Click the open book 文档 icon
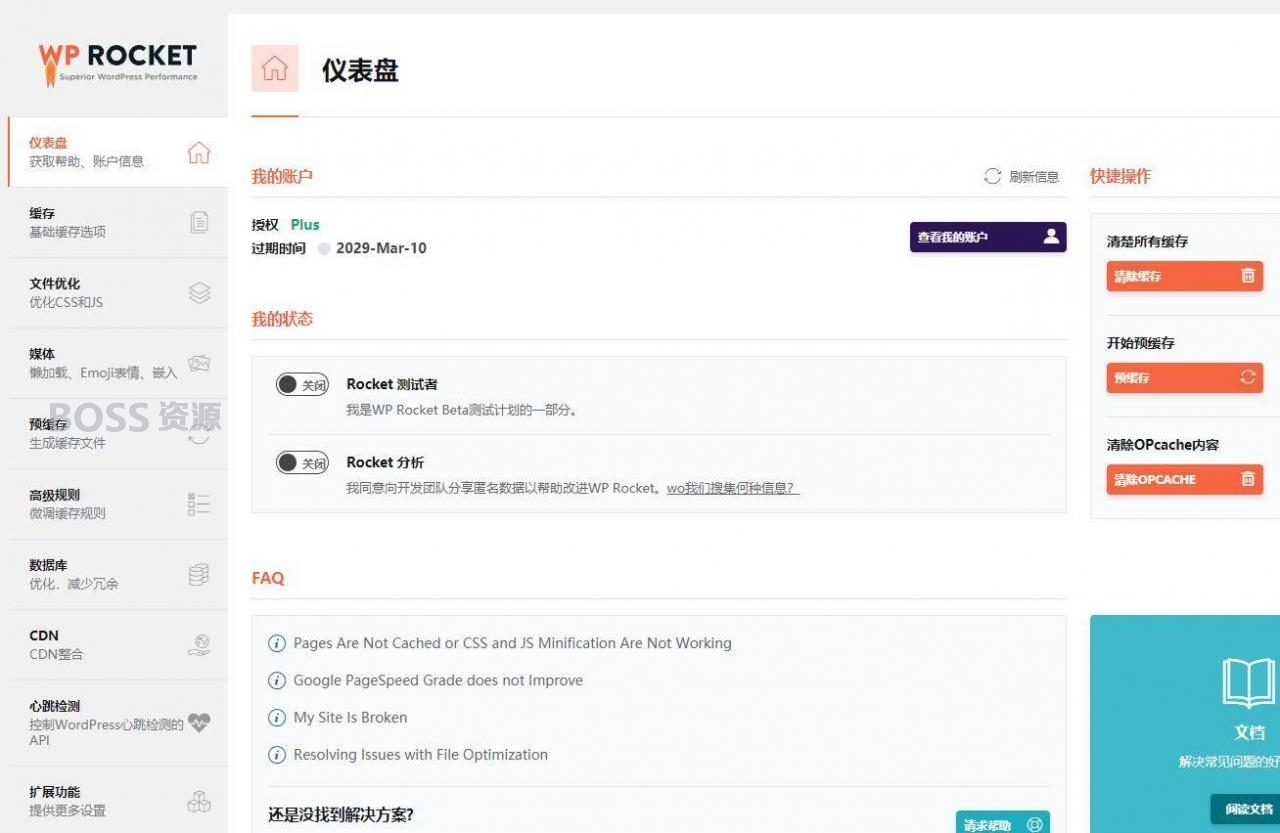 pyautogui.click(x=1249, y=683)
